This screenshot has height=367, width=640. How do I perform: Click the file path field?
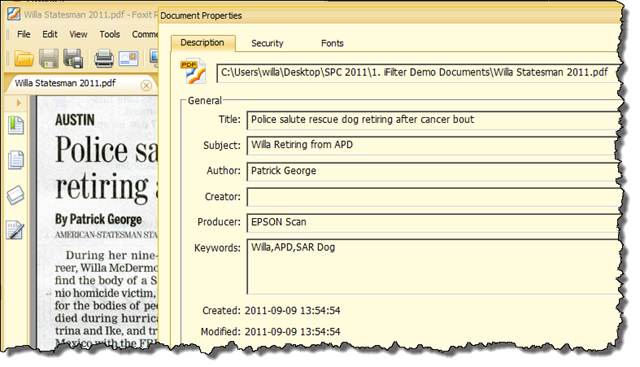418,73
